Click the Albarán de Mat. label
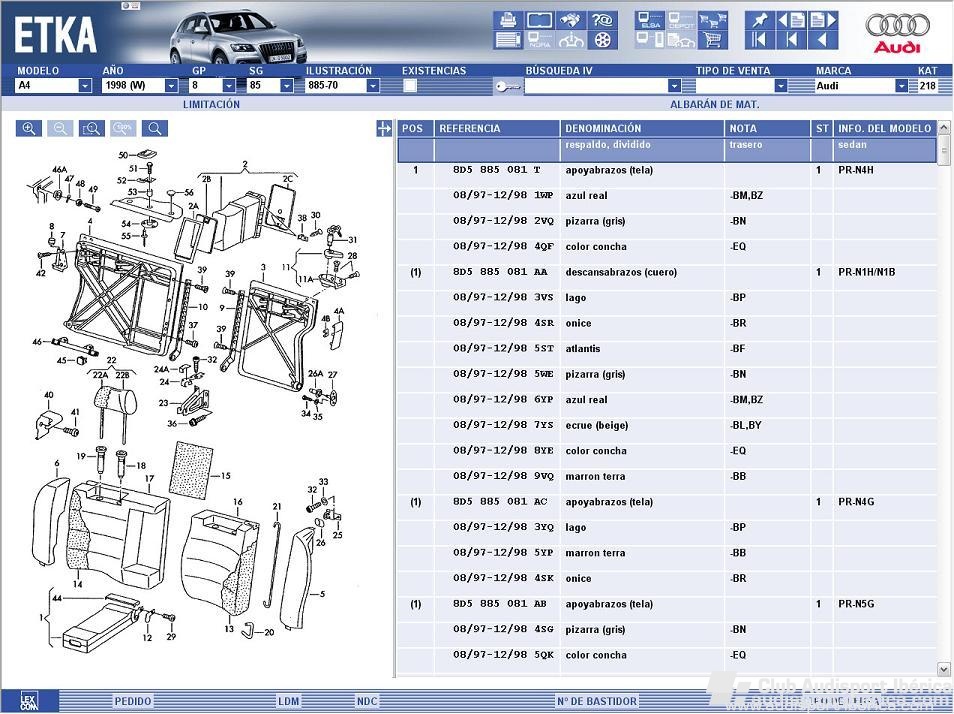Viewport: 954px width, 714px height. (715, 105)
